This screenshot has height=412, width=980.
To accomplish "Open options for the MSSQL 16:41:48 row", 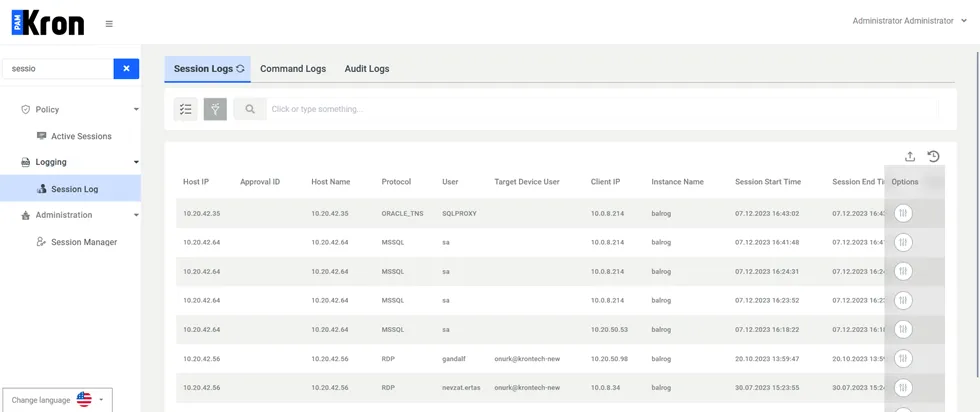I will 903,242.
